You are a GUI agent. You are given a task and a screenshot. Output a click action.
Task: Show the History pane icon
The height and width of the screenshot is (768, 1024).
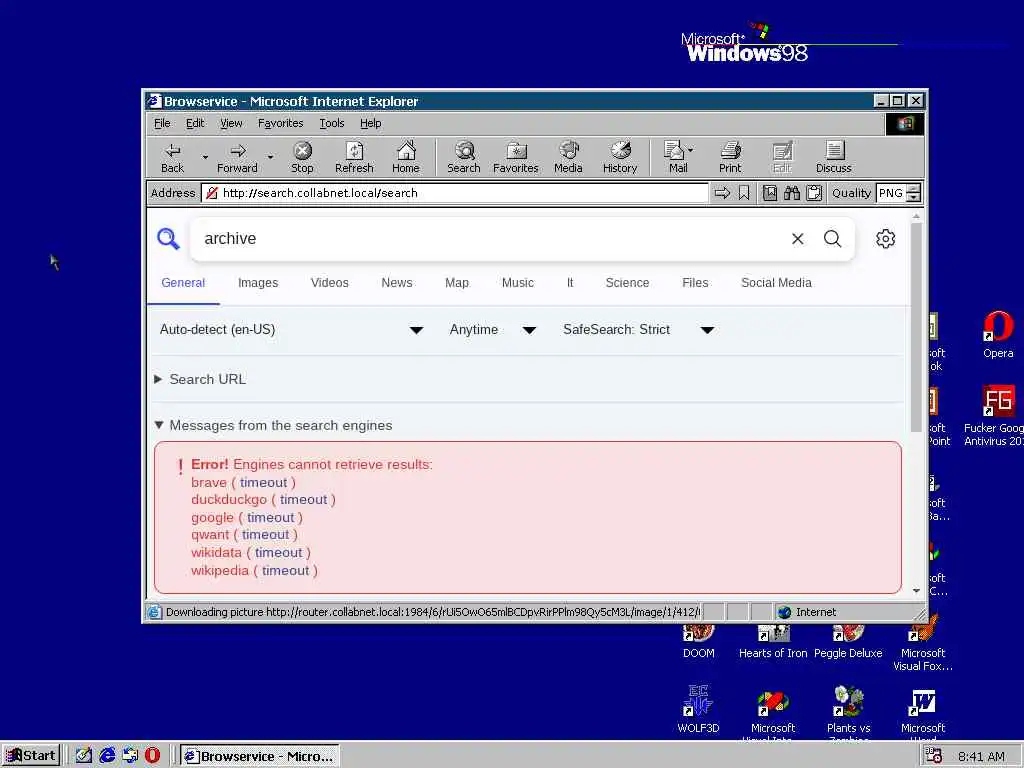pyautogui.click(x=620, y=158)
